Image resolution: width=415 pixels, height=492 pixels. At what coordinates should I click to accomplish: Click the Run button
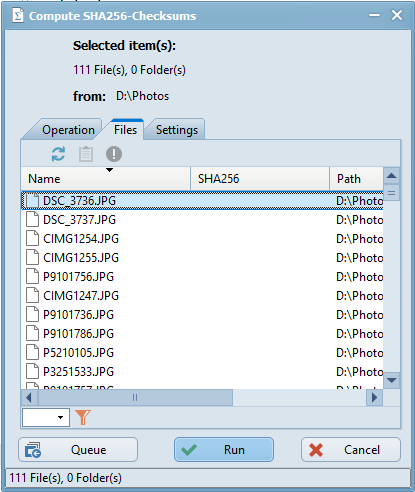pyautogui.click(x=224, y=450)
